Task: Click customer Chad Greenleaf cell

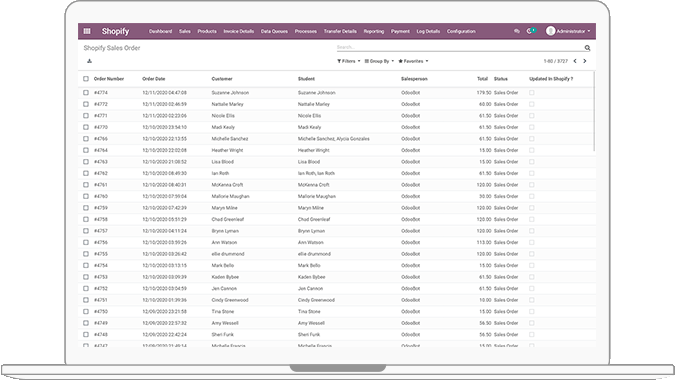Action: (x=228, y=219)
